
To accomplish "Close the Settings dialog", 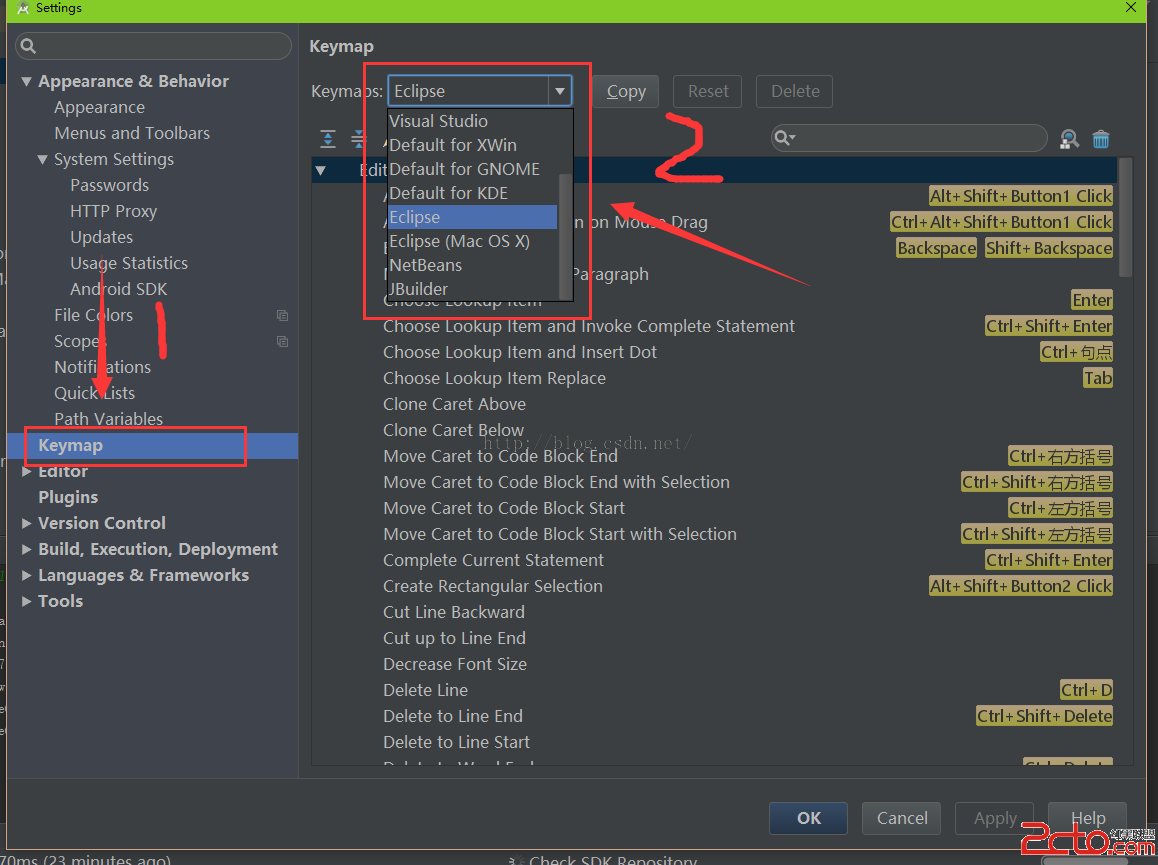I will pos(1131,7).
